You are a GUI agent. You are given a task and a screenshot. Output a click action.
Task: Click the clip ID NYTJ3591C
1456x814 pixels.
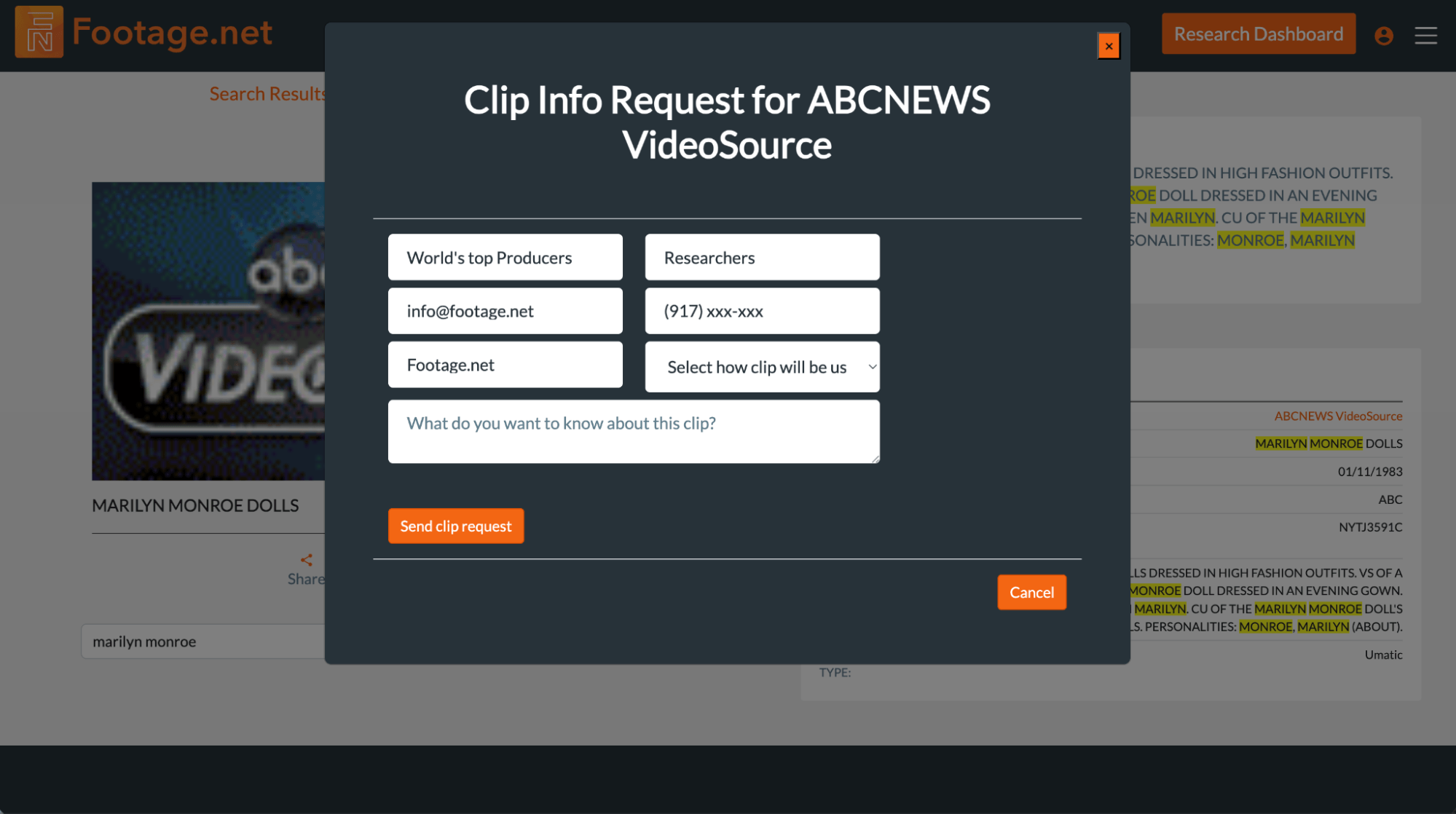point(1370,526)
